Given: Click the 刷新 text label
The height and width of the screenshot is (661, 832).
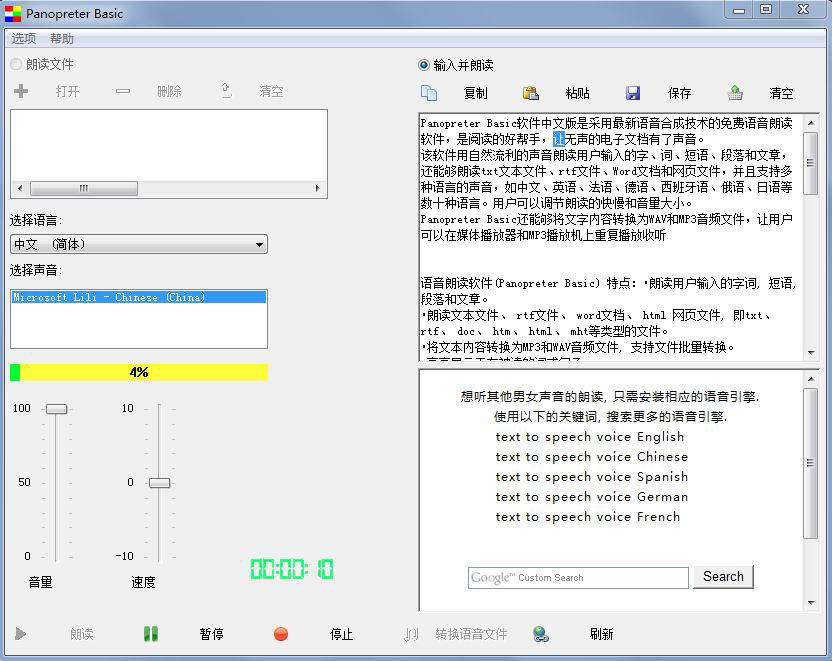Looking at the screenshot, I should [601, 634].
